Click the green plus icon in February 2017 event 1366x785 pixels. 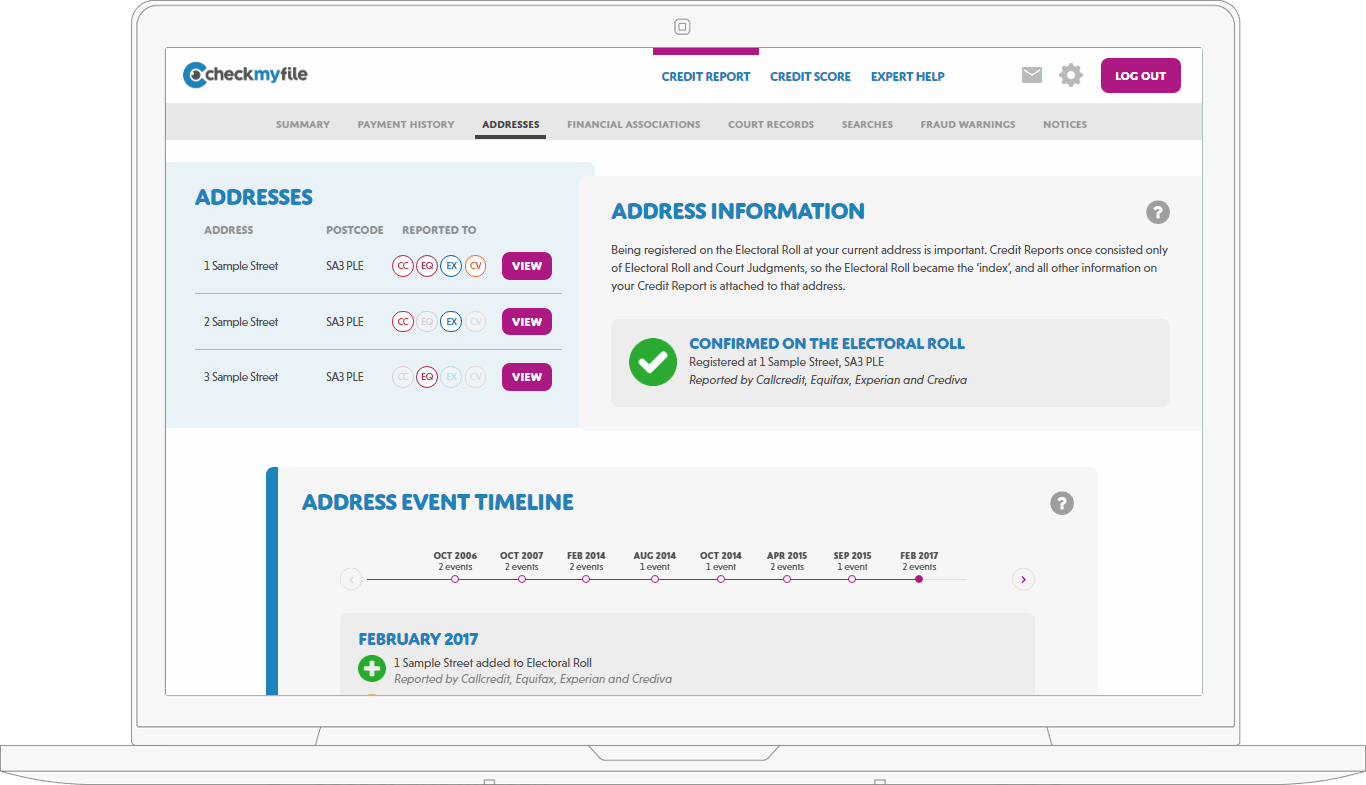371,668
